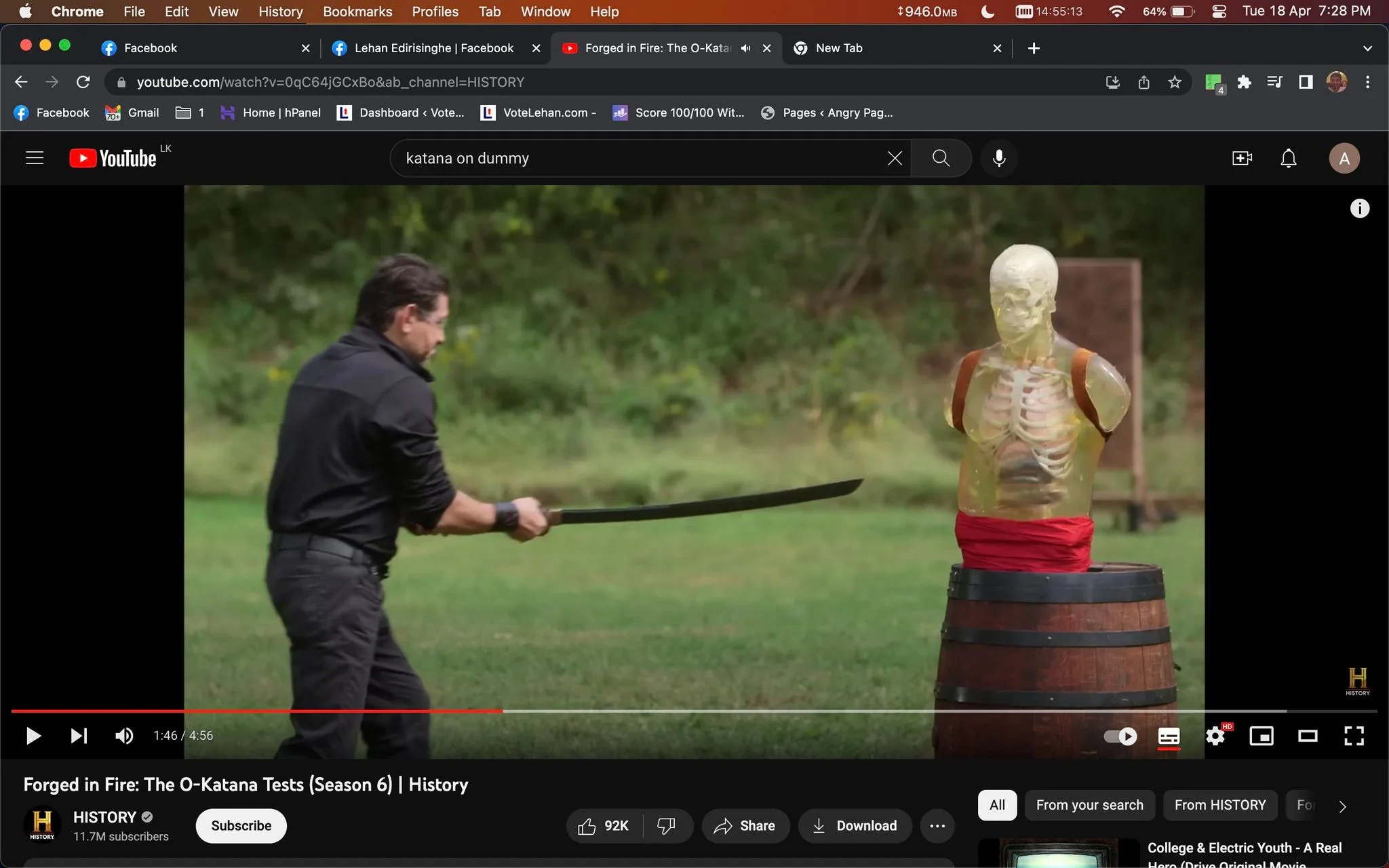This screenshot has height=868, width=1389.
Task: Share this video
Action: (745, 825)
